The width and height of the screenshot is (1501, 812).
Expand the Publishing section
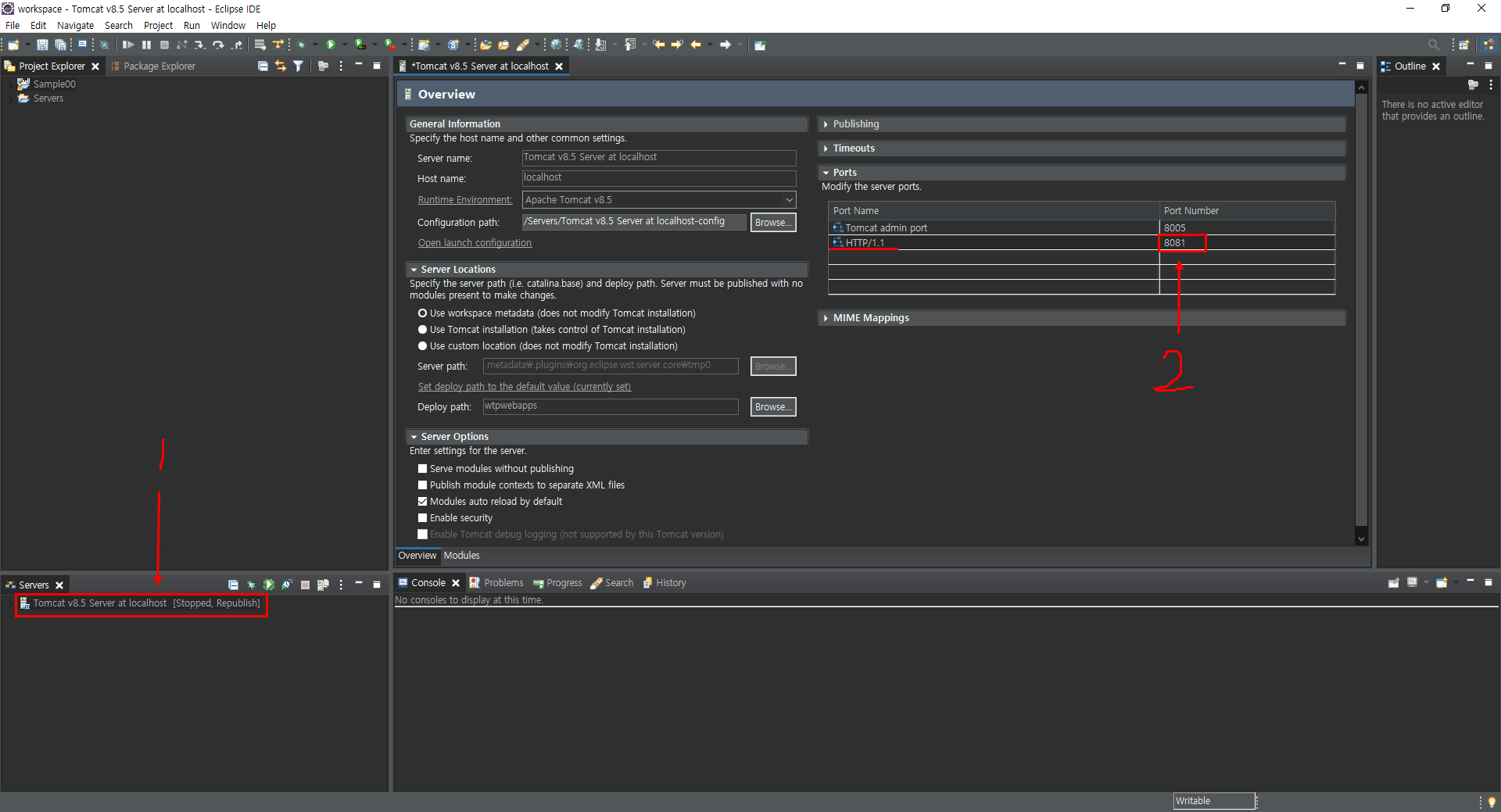tap(826, 124)
